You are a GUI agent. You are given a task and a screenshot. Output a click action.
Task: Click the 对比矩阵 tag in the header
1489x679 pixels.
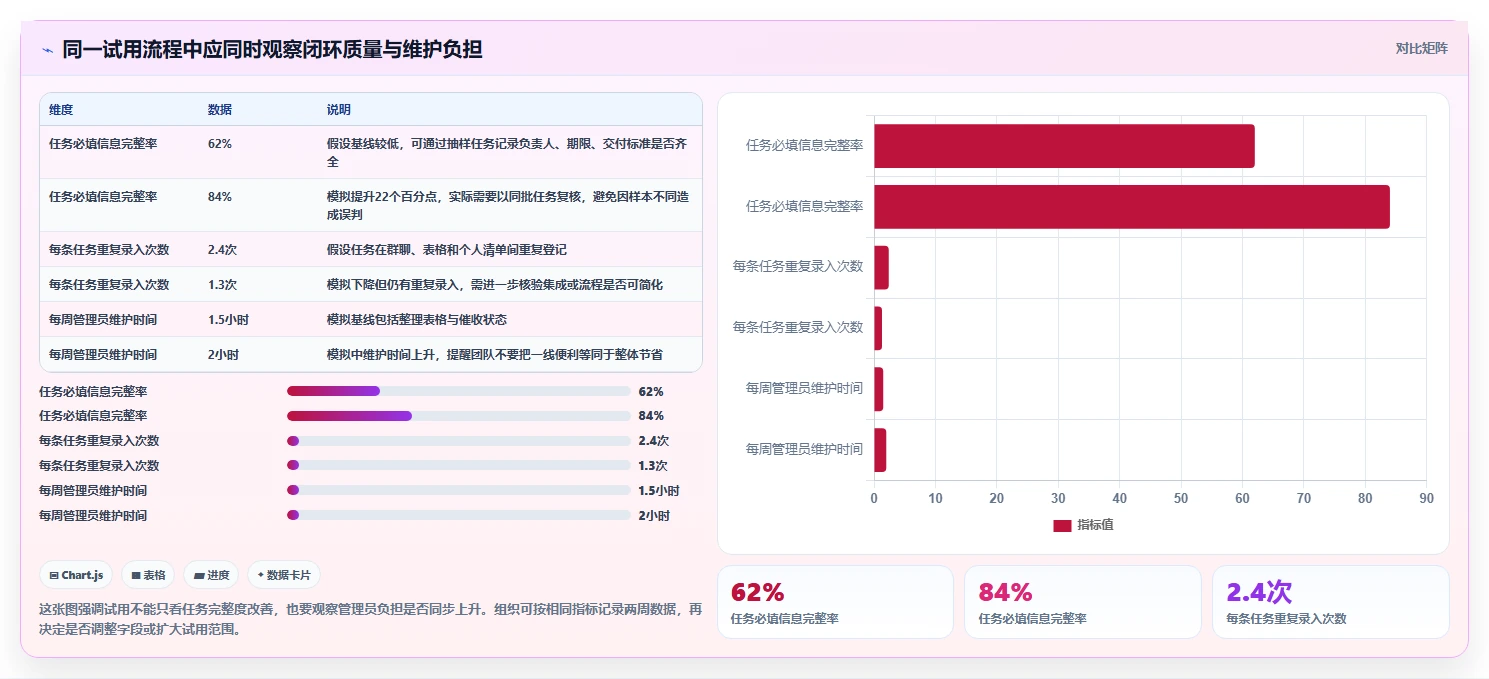coord(1421,48)
